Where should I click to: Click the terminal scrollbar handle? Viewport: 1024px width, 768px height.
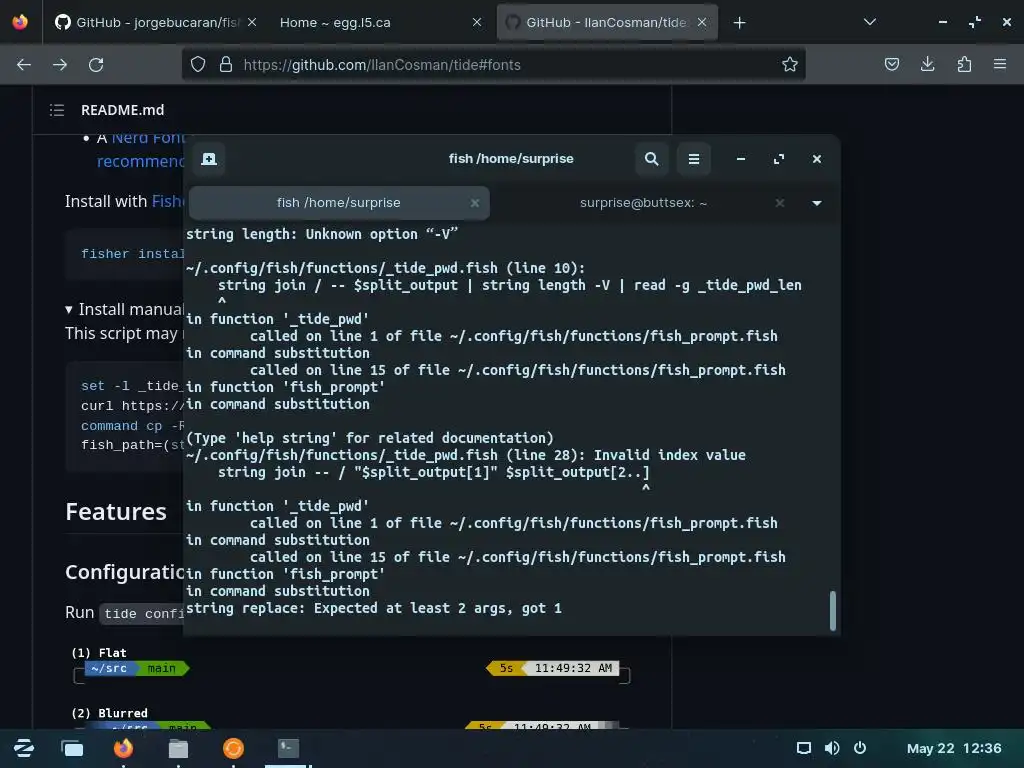[x=832, y=611]
